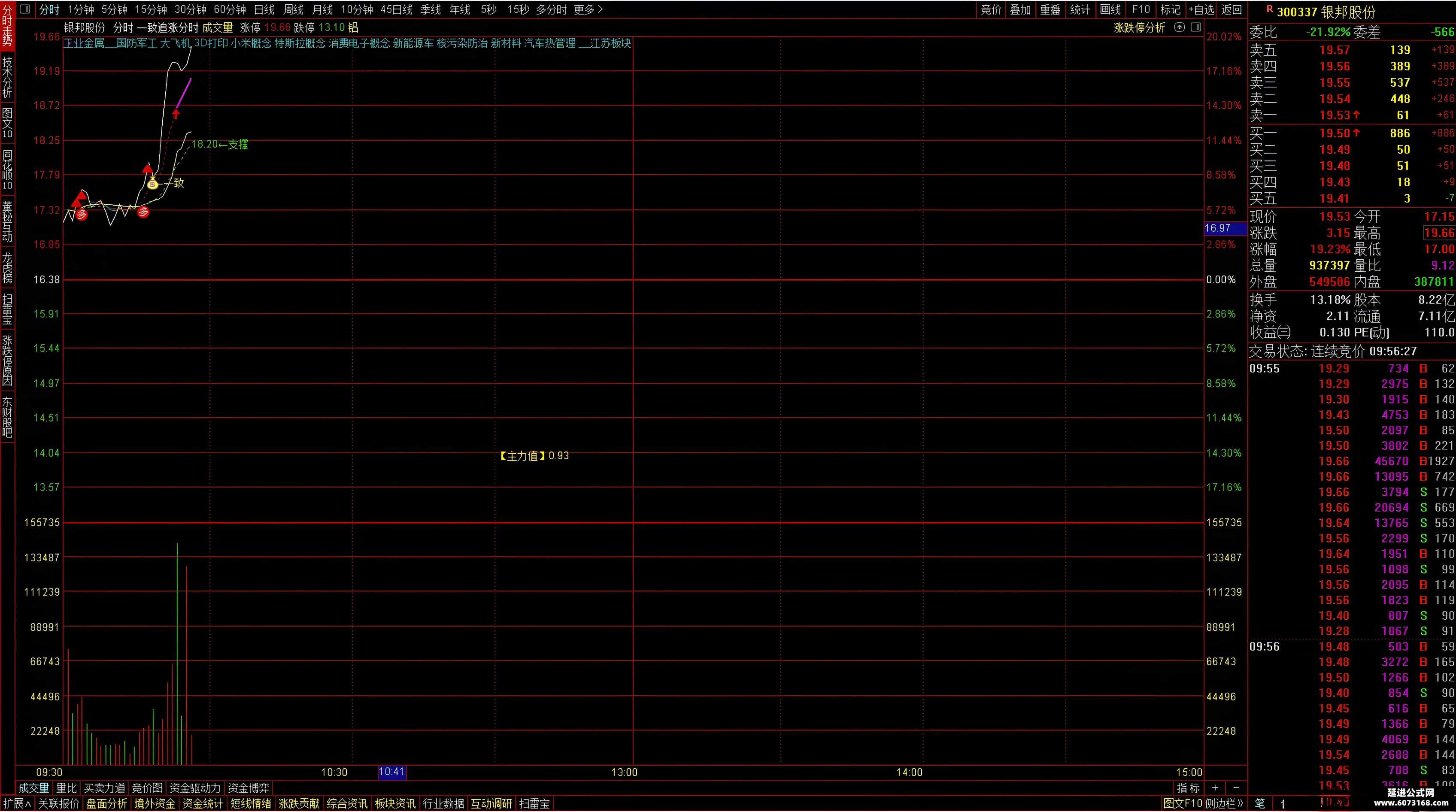Select the 资金驱动力 indicator tab
Image resolution: width=1456 pixels, height=812 pixels.
(x=195, y=788)
